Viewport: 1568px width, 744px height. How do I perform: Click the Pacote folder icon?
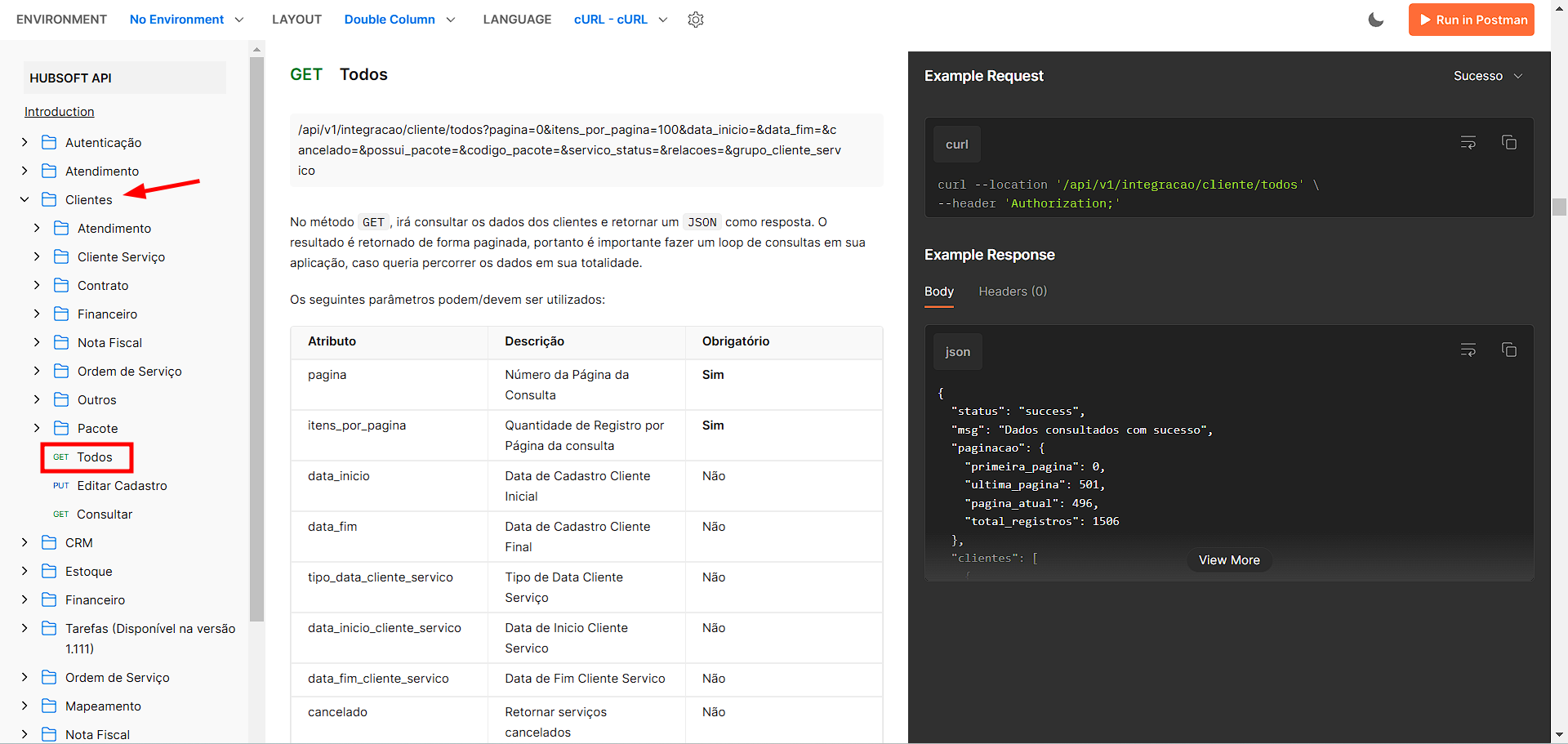(61, 428)
